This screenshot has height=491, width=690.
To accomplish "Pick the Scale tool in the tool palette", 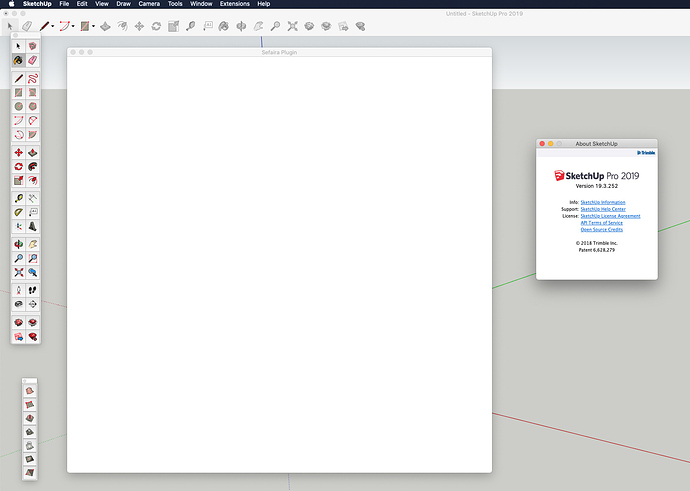I will (18, 180).
